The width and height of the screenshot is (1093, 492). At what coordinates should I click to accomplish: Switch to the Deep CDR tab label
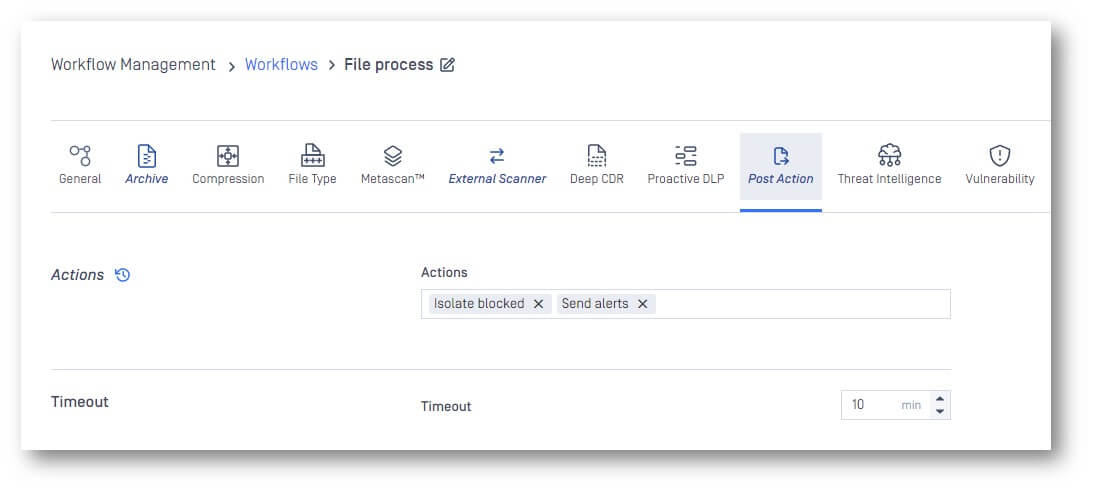pos(597,179)
